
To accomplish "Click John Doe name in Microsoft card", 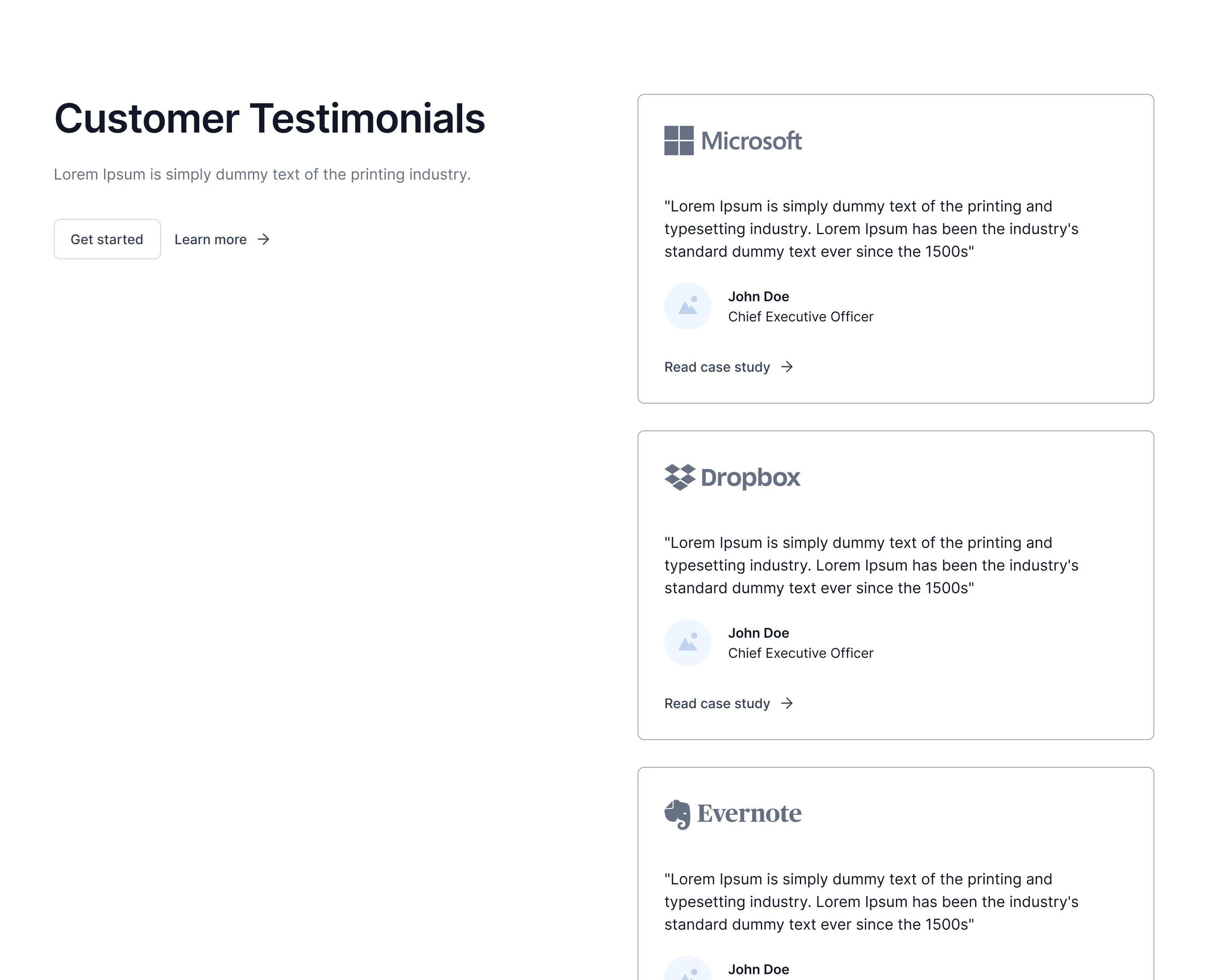I will tap(759, 296).
